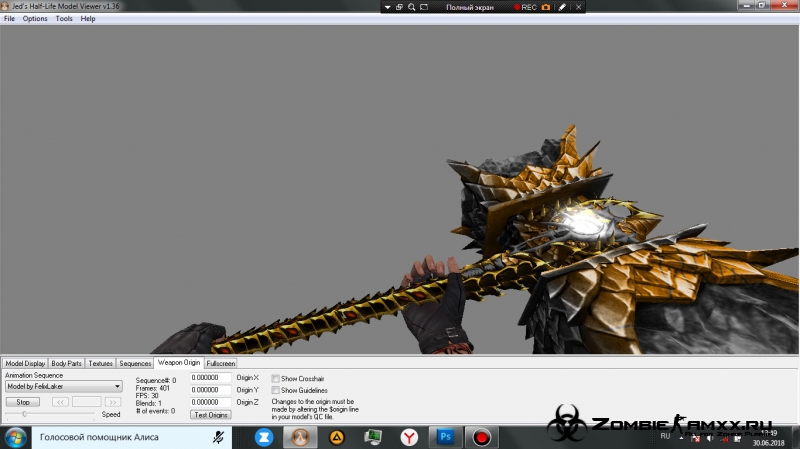Open the AIMP orange triangle taskbar icon
800x449 pixels.
click(337, 437)
